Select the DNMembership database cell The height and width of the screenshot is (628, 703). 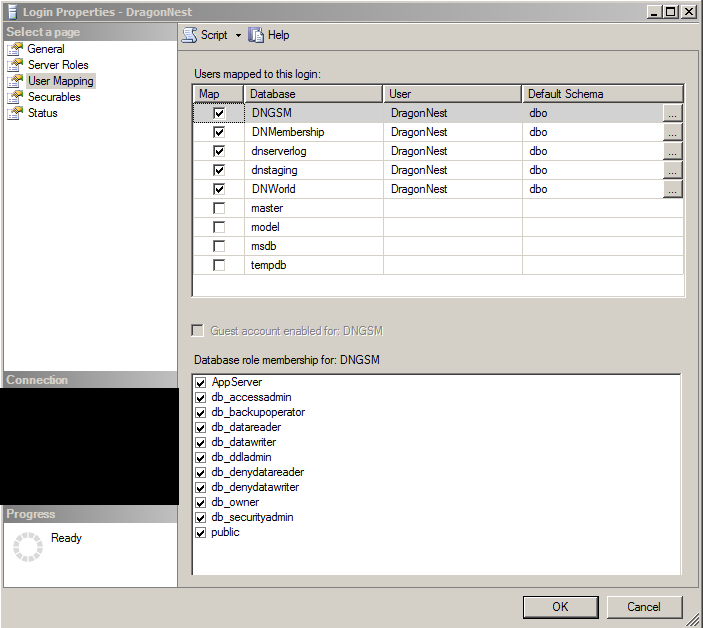point(314,132)
